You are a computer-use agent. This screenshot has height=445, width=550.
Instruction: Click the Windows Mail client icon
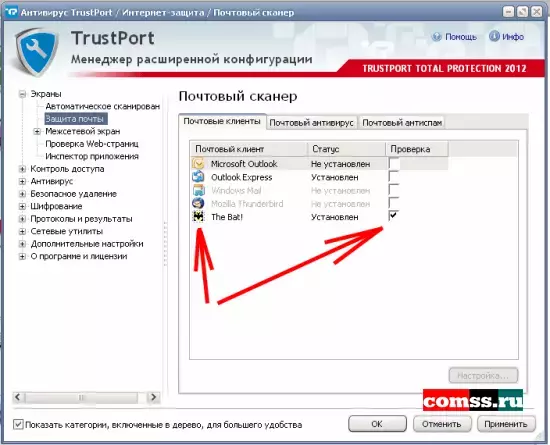[198, 190]
